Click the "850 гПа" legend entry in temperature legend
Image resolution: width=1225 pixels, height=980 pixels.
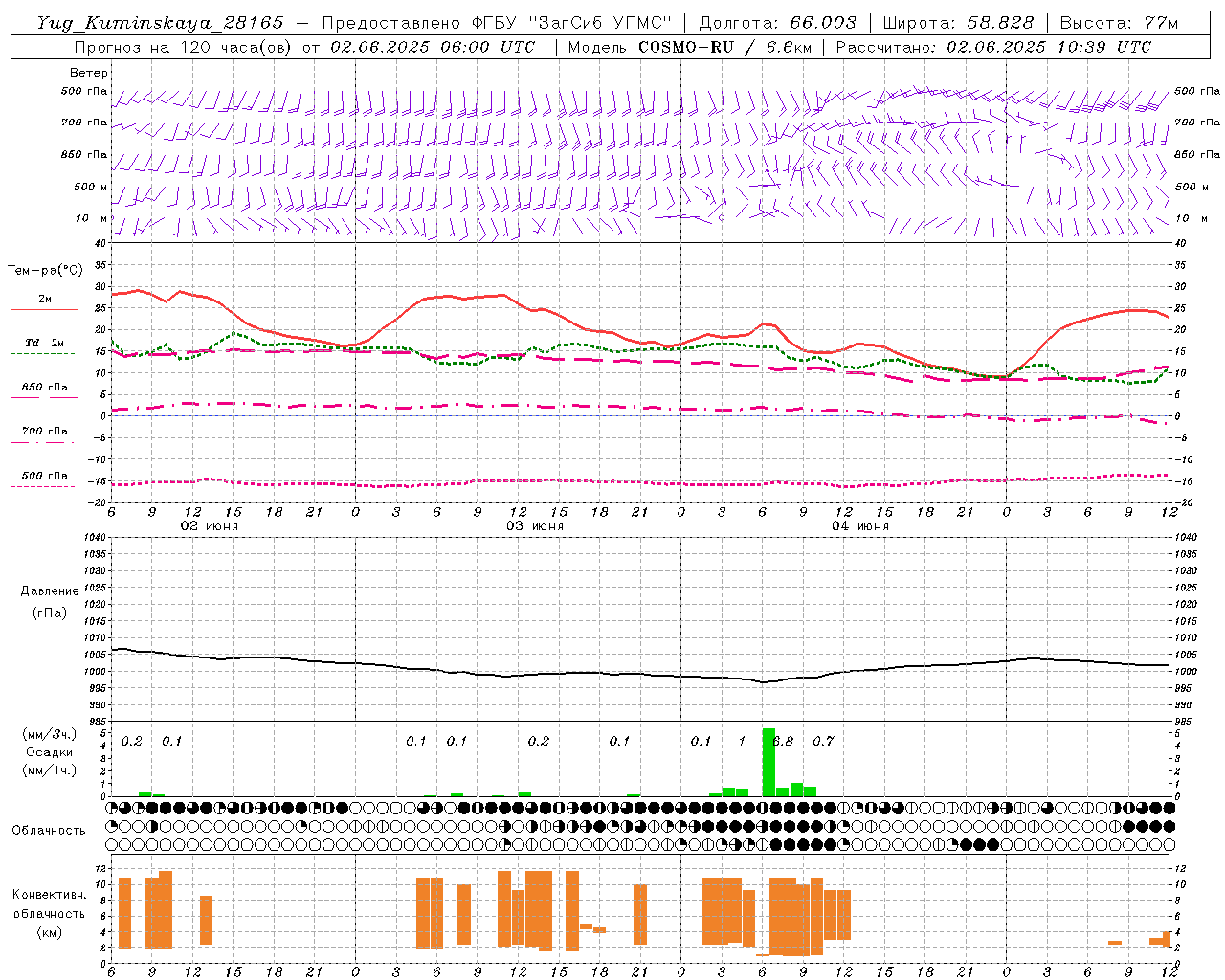pyautogui.click(x=45, y=388)
